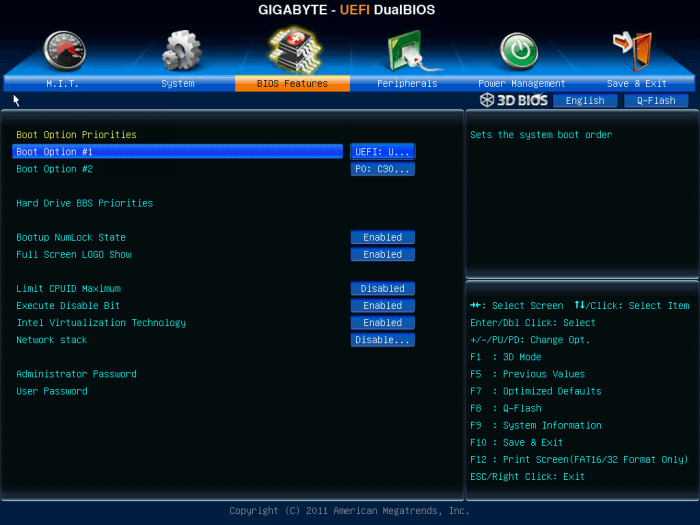Click the M.I.T. speedometer gauge icon
This screenshot has width=700, height=525.
click(x=64, y=50)
